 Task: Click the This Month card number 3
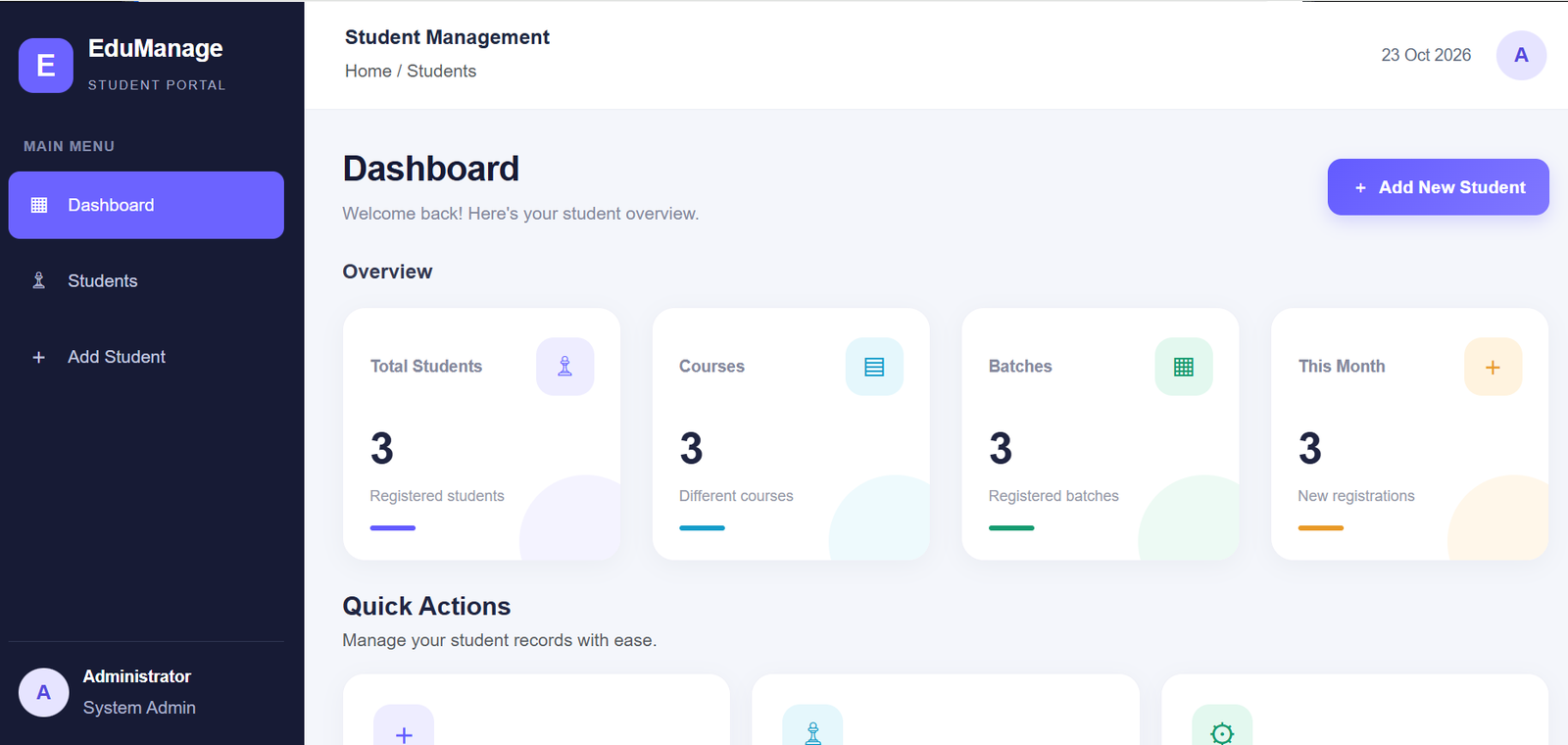1310,449
